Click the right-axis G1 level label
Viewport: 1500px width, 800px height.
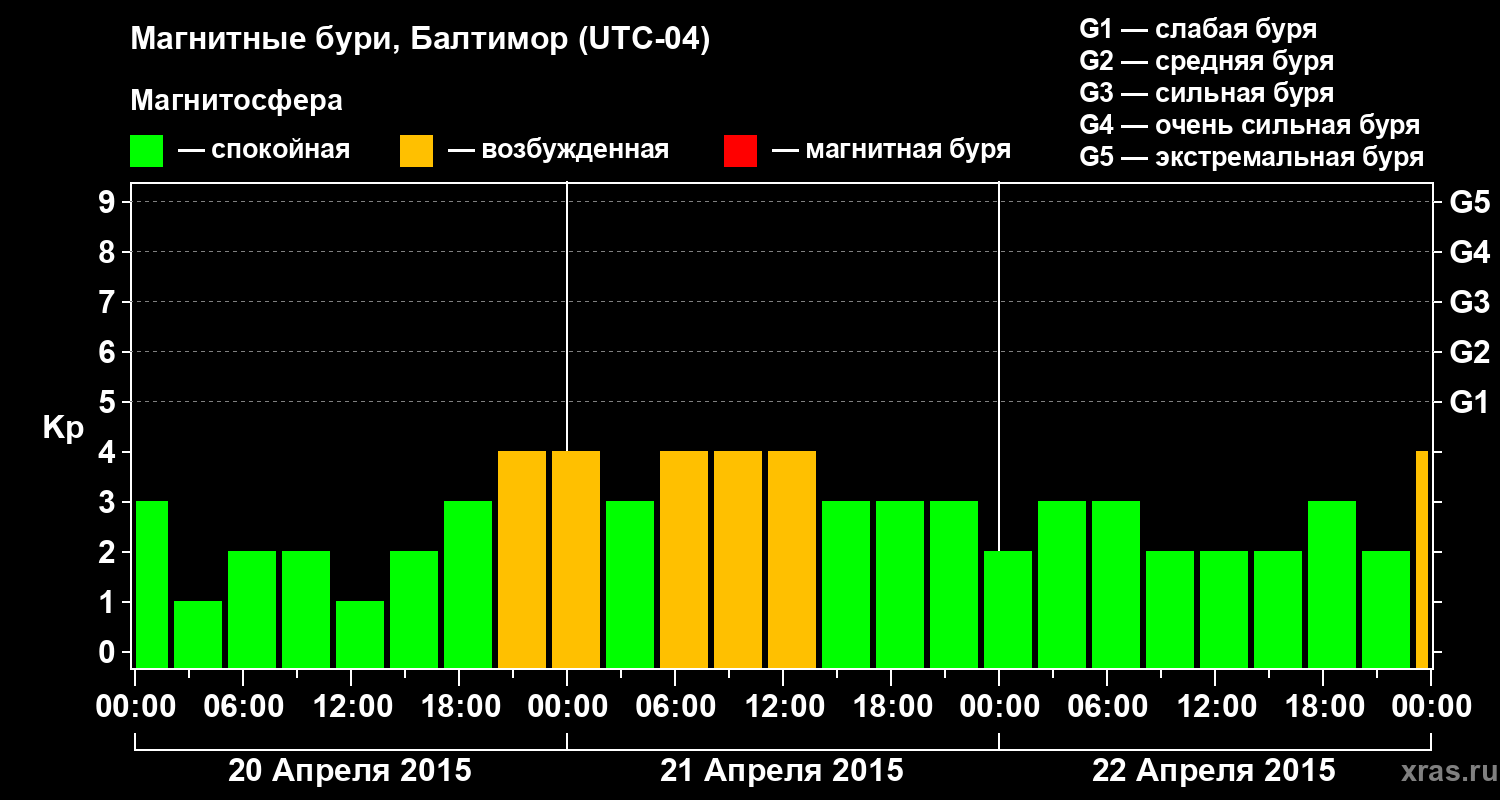pos(1469,402)
